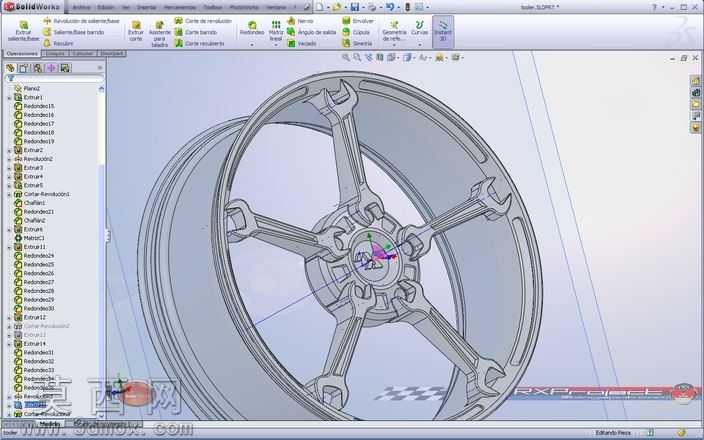The height and width of the screenshot is (440, 704).
Task: Click the Corte de revolución tool
Action: coord(203,21)
